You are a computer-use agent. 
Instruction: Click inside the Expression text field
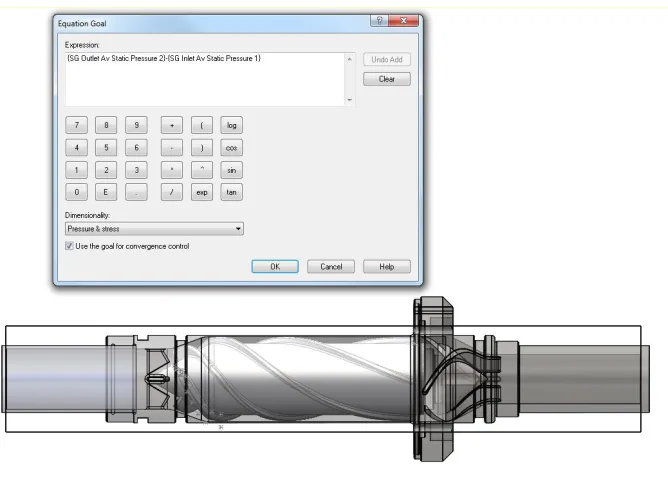pyautogui.click(x=204, y=79)
